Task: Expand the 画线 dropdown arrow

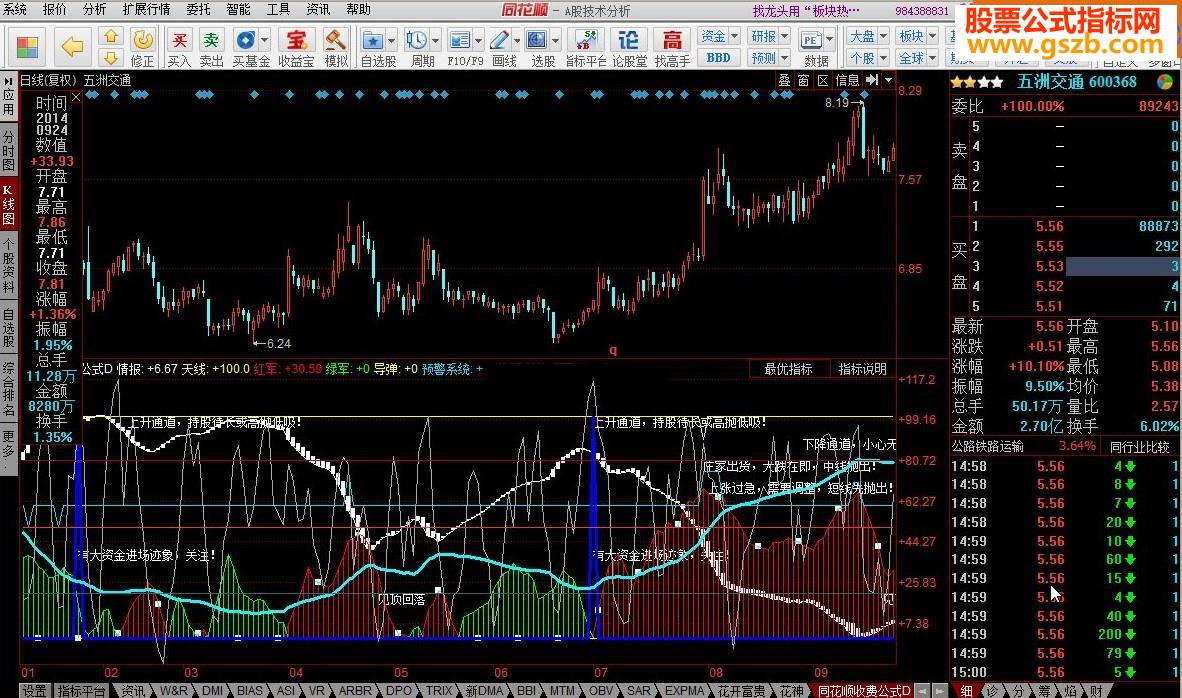Action: coord(516,40)
